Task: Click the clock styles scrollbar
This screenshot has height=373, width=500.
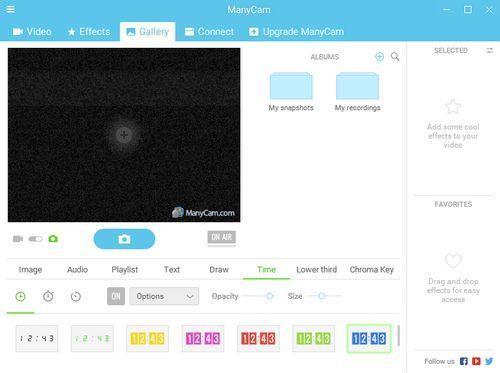Action: [398, 336]
